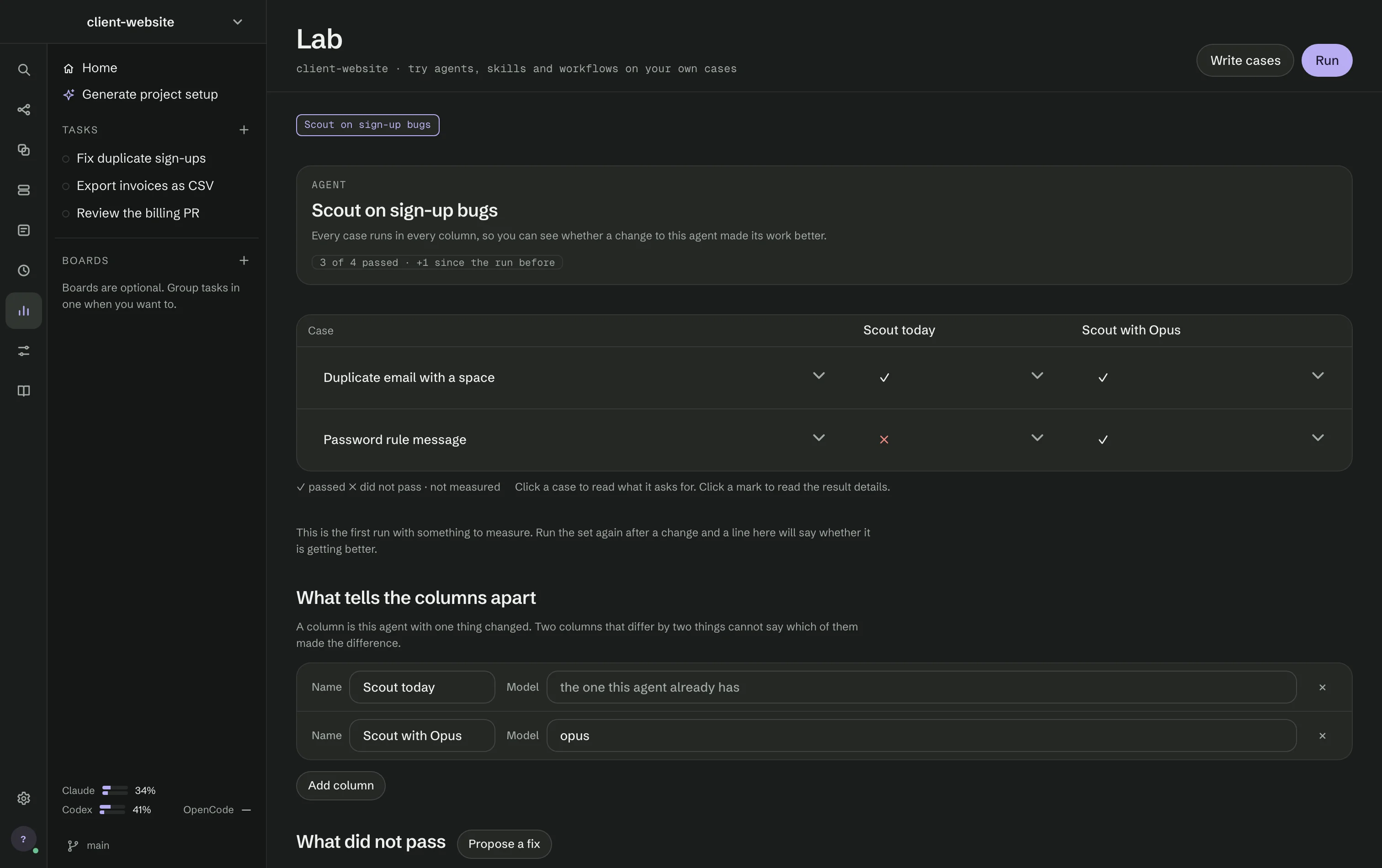Open the search icon in the left rail
Image resolution: width=1382 pixels, height=868 pixels.
23,69
